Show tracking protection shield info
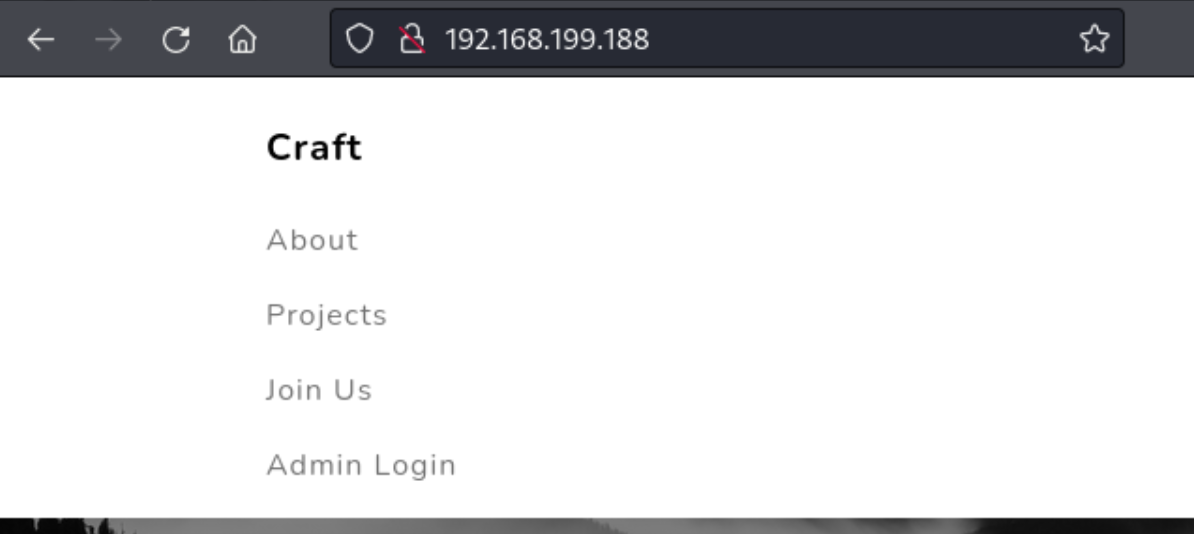The width and height of the screenshot is (1194, 534). pyautogui.click(x=359, y=38)
